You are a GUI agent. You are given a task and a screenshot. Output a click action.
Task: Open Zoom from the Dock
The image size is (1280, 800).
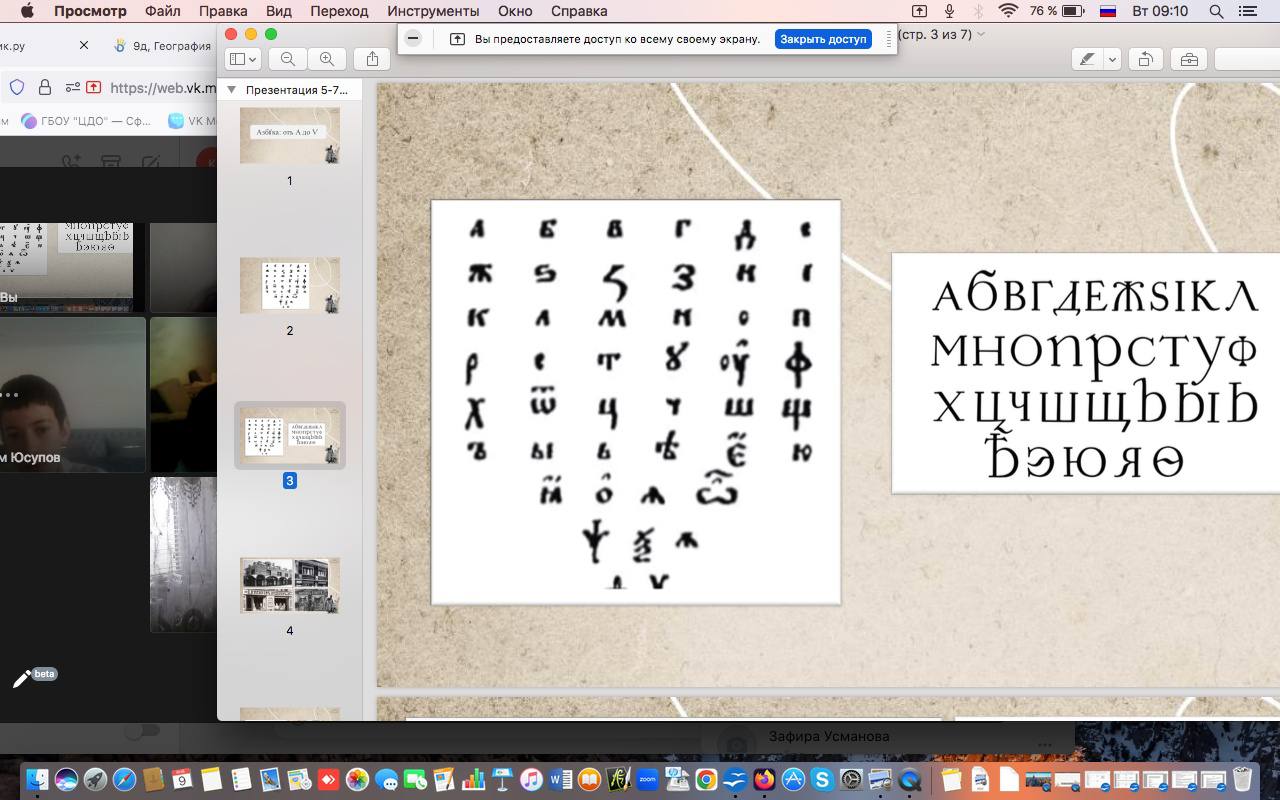click(x=647, y=779)
